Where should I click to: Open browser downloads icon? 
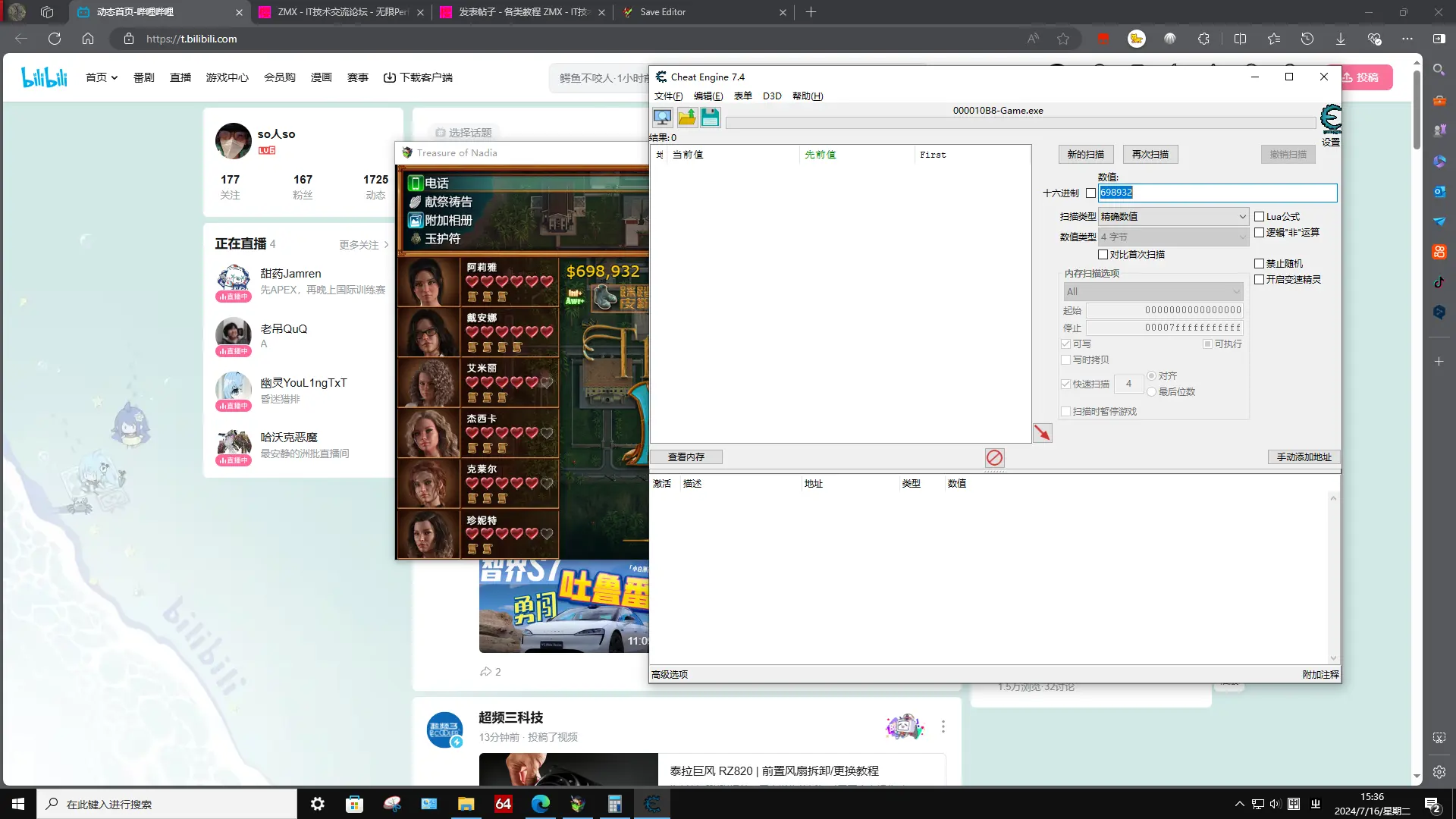pos(1341,39)
